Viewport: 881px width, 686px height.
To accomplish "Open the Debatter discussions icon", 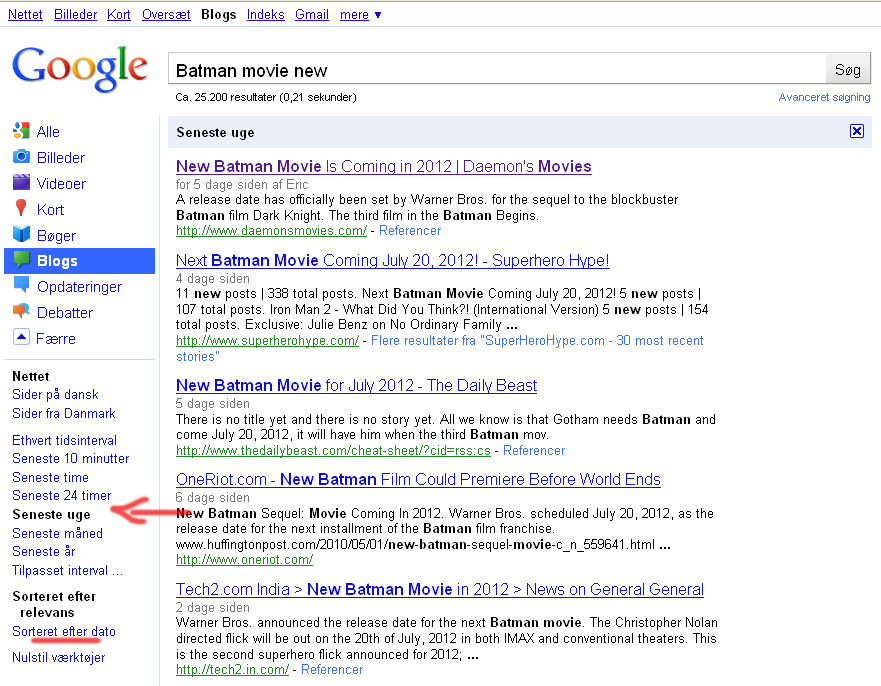I will click(x=21, y=312).
